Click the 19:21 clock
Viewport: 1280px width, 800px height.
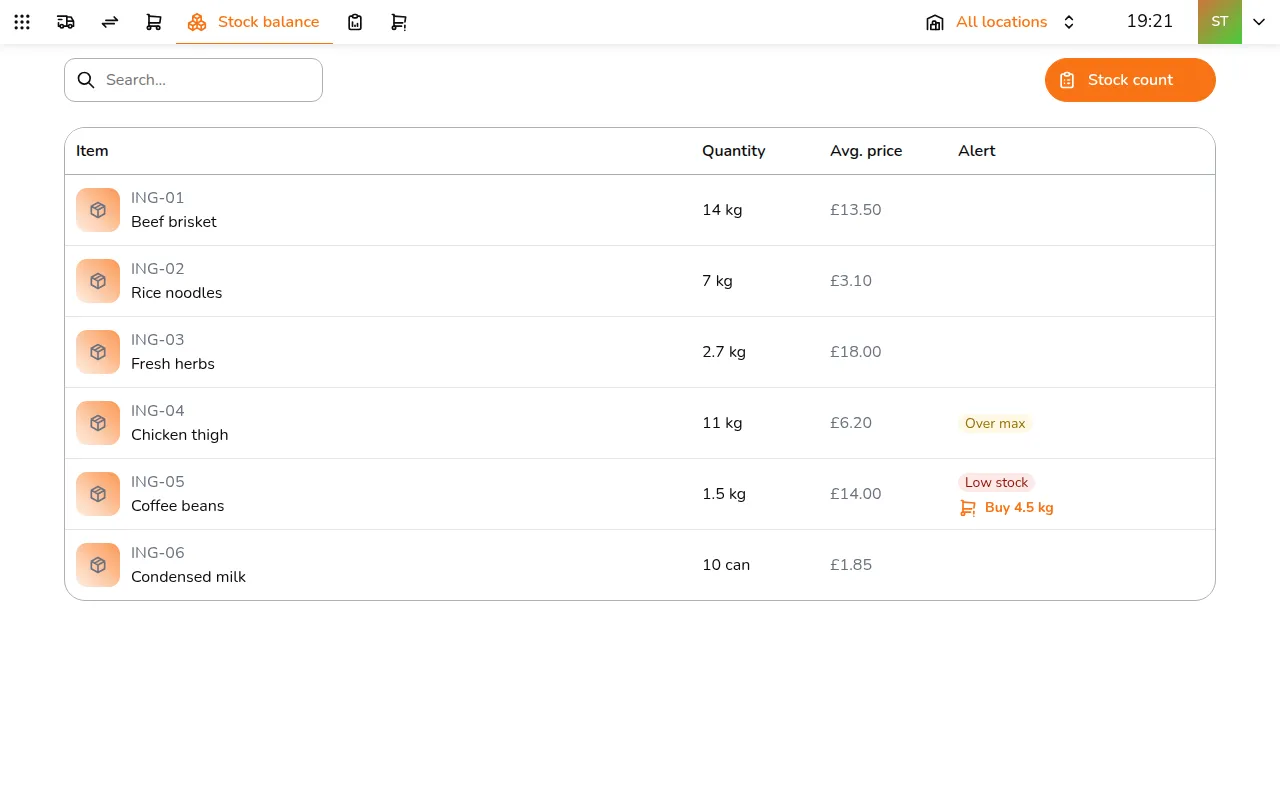pyautogui.click(x=1150, y=21)
